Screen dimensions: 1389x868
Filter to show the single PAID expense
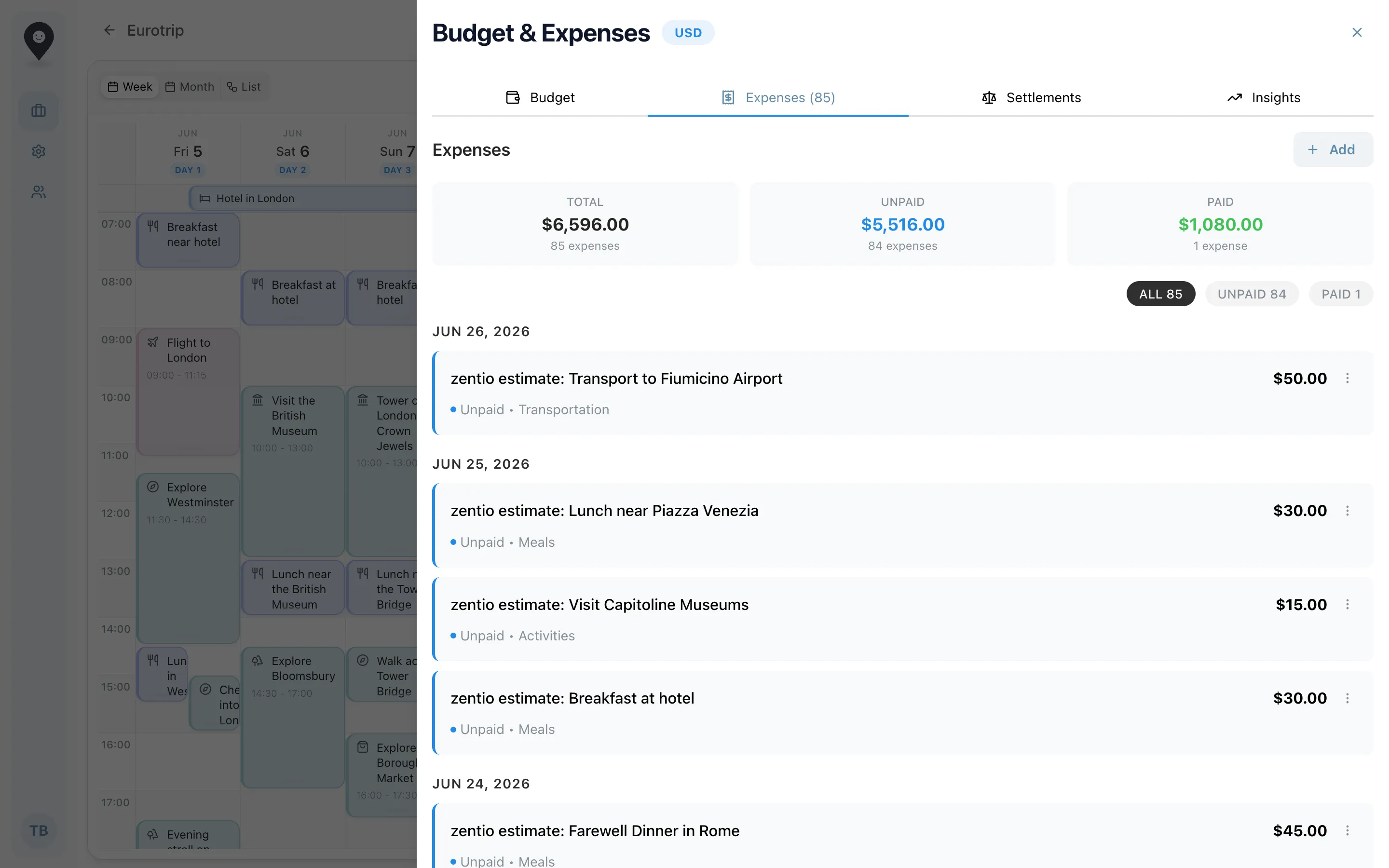[x=1341, y=293]
